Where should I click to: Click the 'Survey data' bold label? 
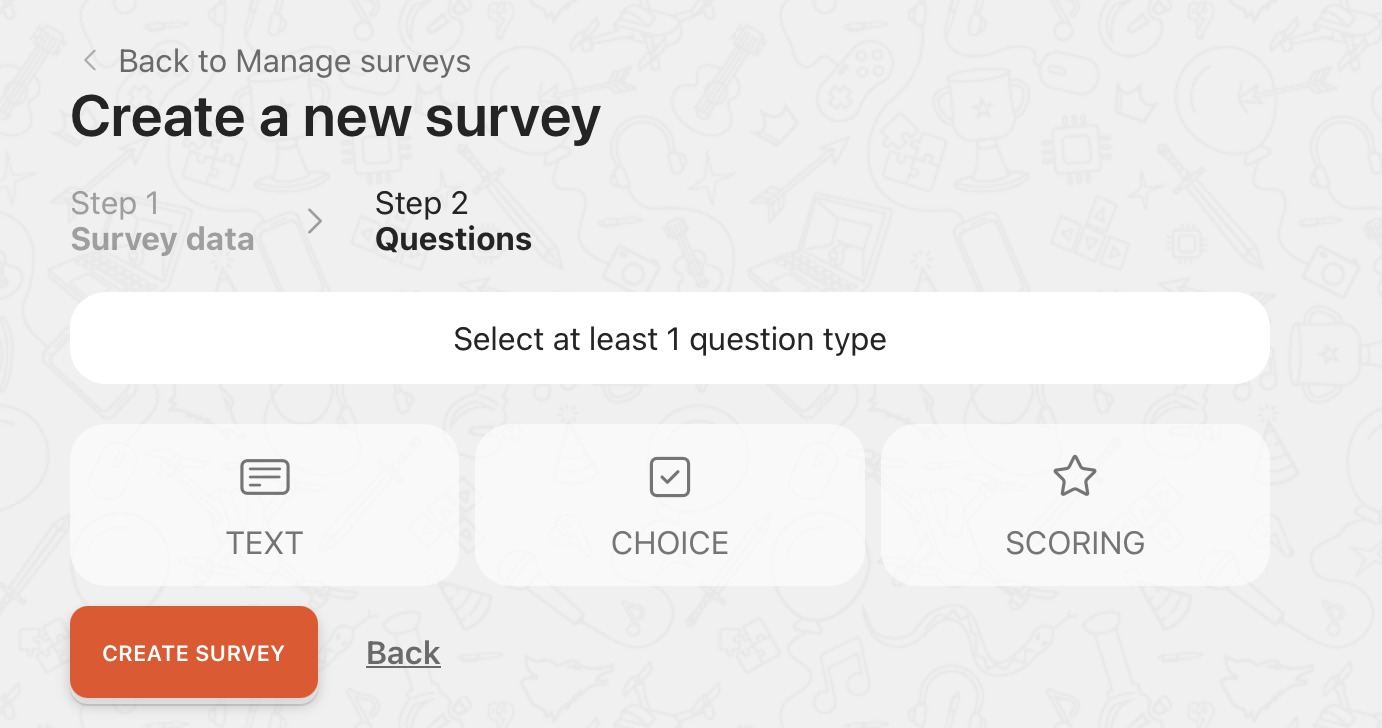[162, 240]
